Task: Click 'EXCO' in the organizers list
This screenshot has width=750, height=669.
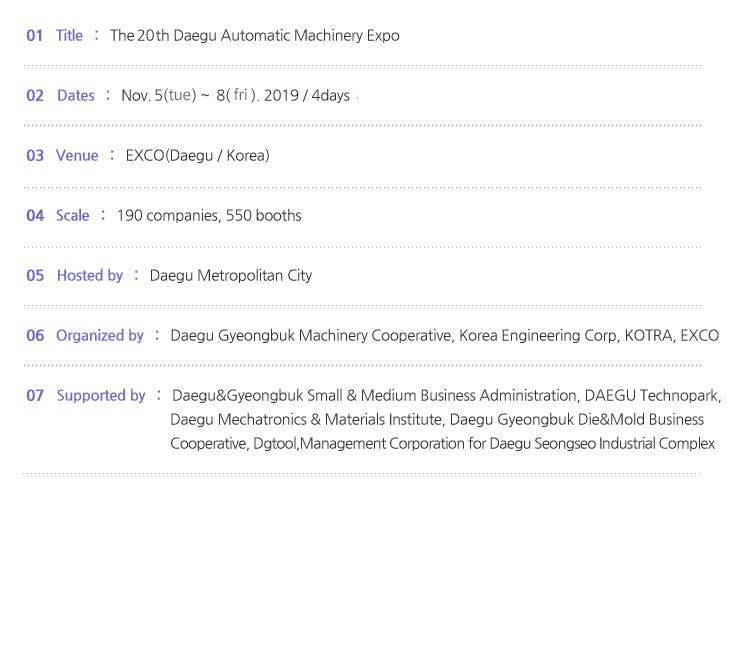Action: point(700,336)
